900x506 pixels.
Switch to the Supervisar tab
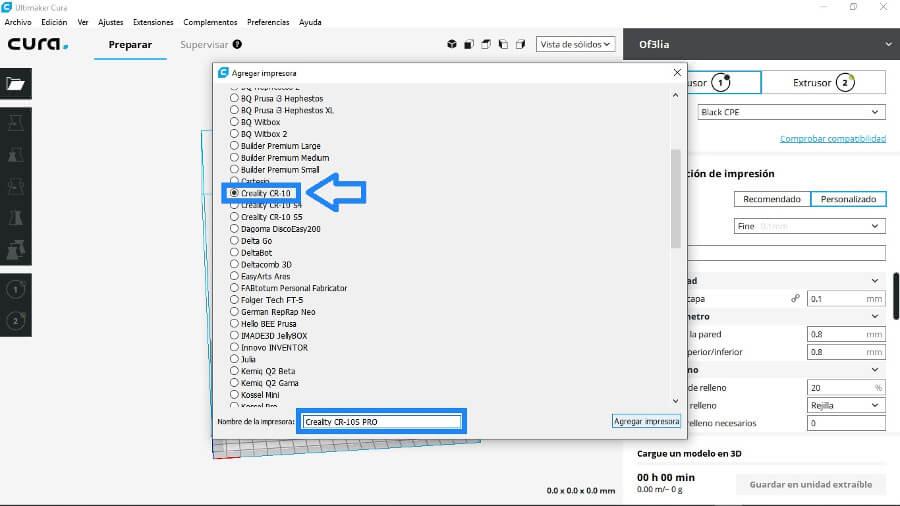point(204,44)
